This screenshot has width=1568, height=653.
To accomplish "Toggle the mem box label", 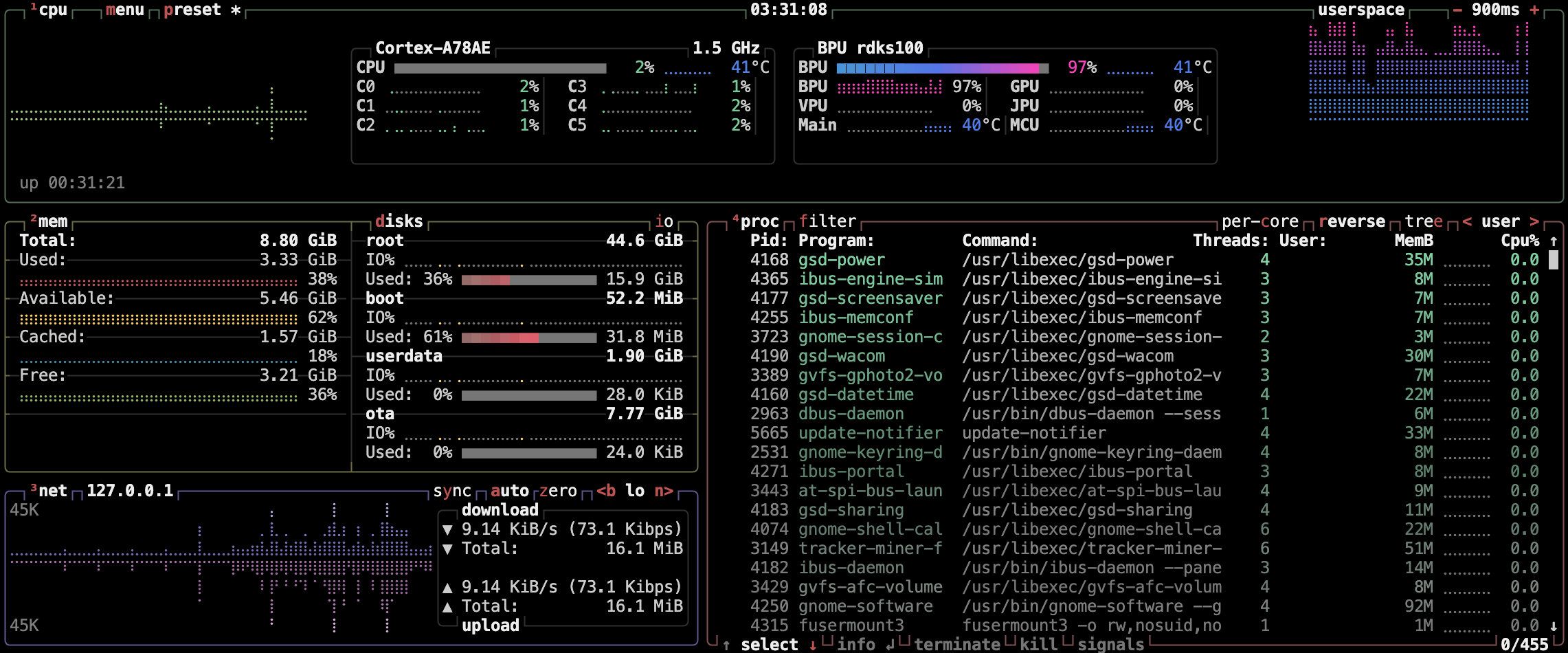I will (49, 221).
